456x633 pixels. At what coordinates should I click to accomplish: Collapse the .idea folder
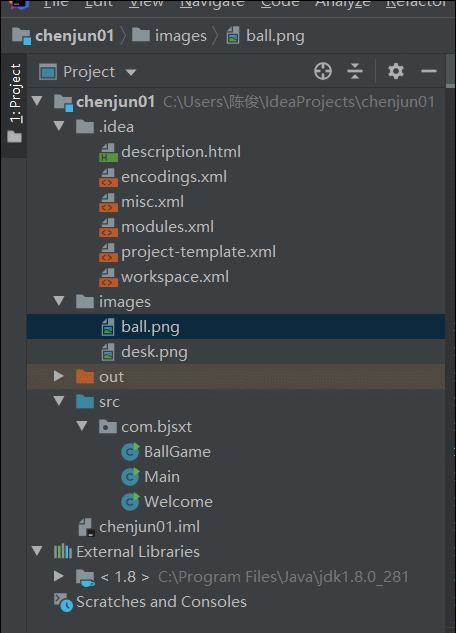click(59, 126)
